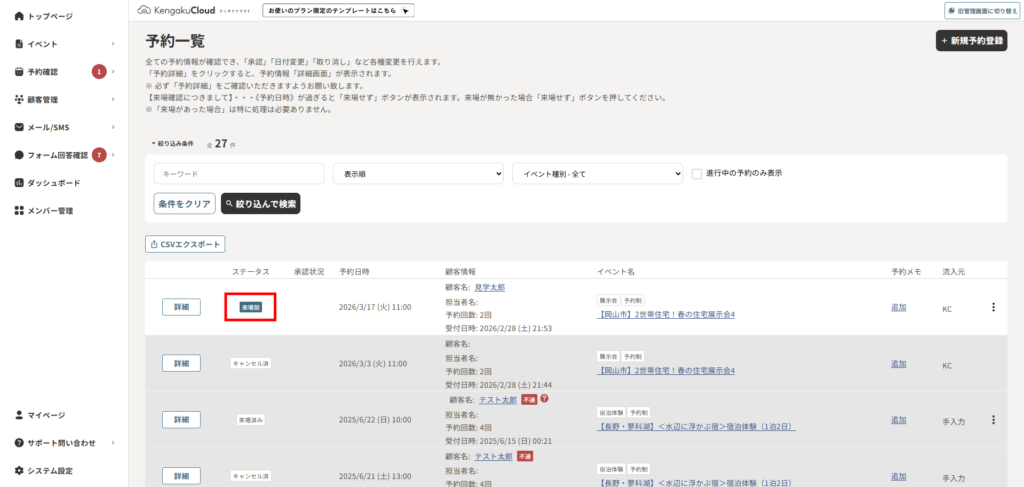The width and height of the screenshot is (1024, 487).
Task: Enable 進行中の予約のみ表示 checkbox
Action: click(x=697, y=173)
